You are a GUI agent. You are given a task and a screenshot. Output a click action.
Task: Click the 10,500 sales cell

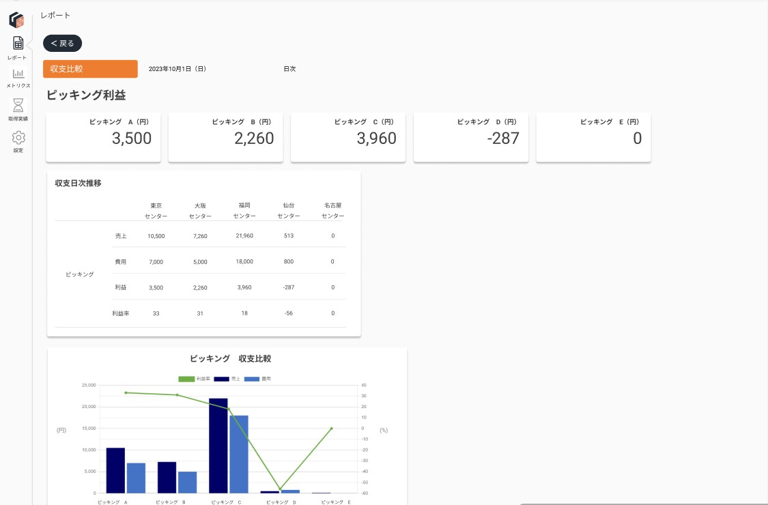(156, 236)
